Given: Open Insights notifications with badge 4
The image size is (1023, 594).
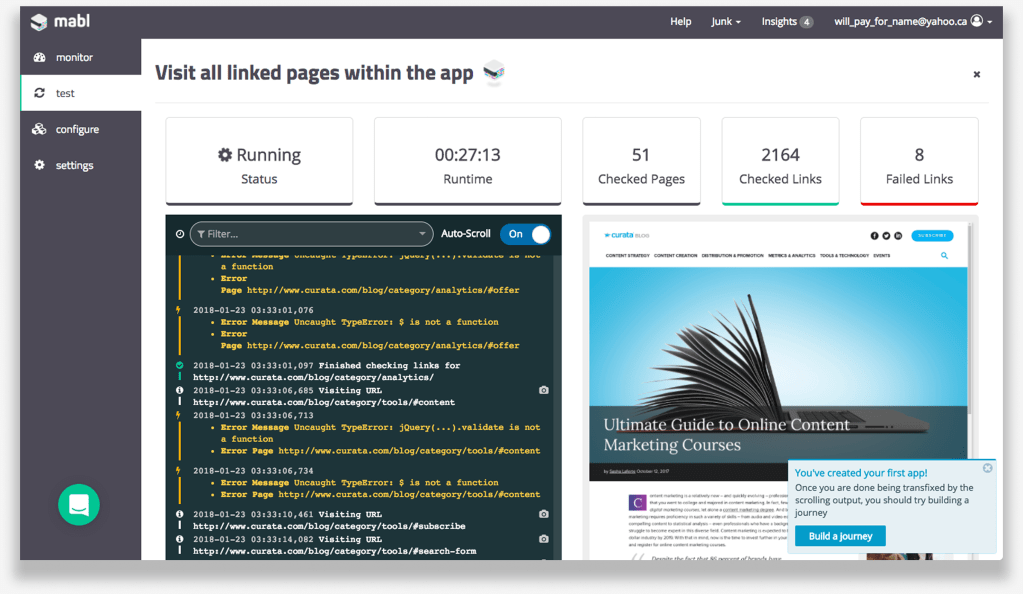Looking at the screenshot, I should (787, 21).
